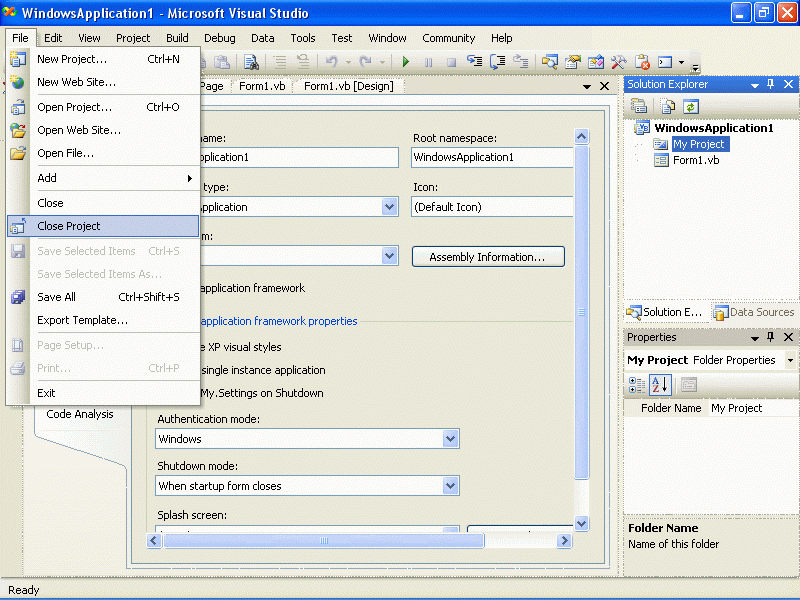Open Application type combo box arrow
800x600 pixels.
(389, 207)
